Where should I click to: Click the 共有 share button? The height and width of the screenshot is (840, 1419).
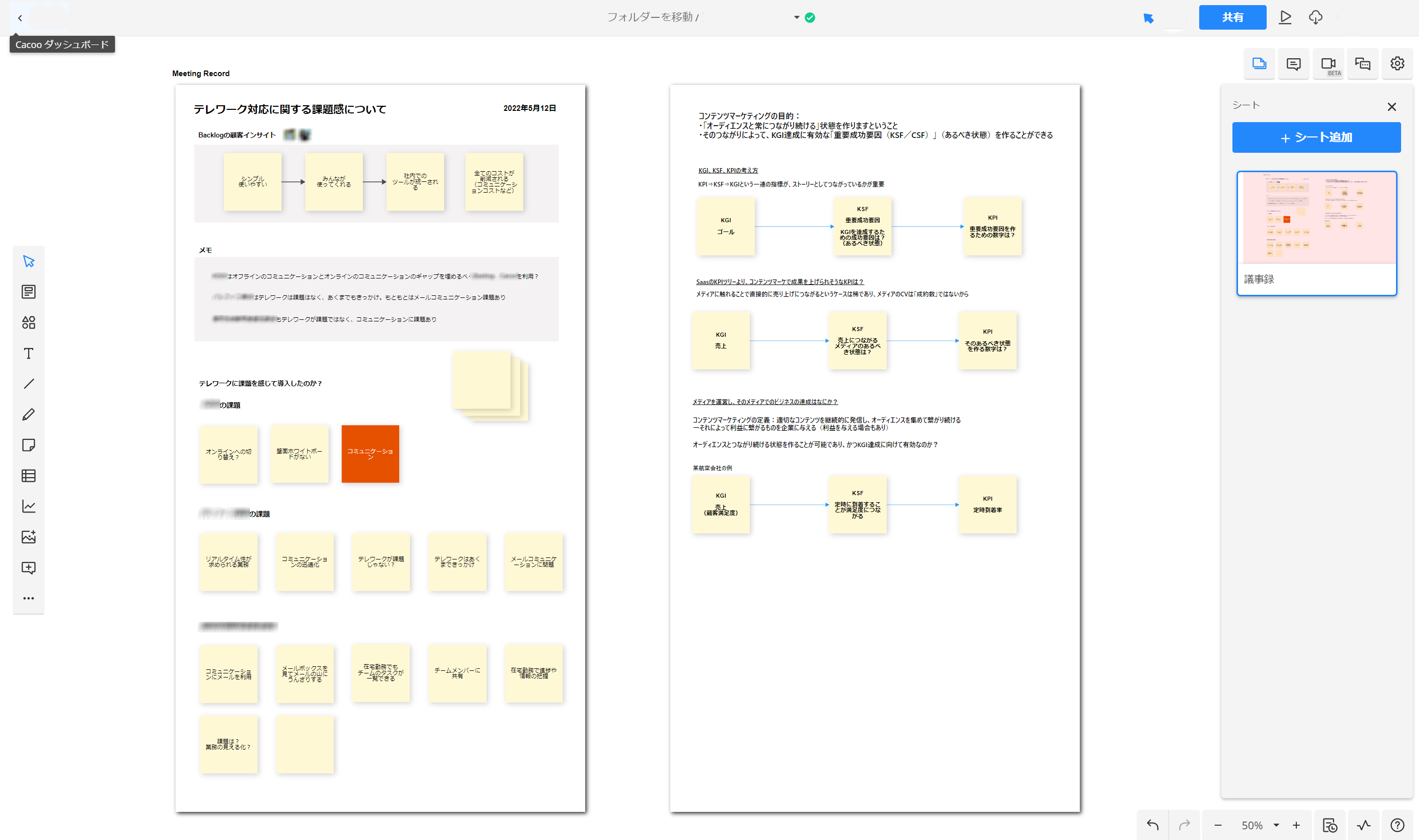tap(1232, 17)
